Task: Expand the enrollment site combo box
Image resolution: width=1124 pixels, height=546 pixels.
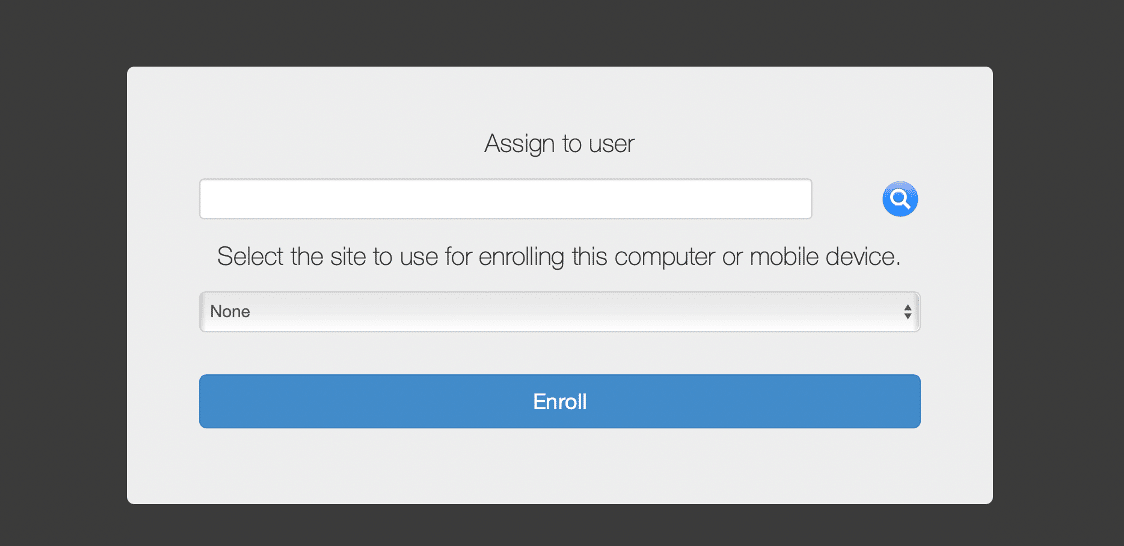Action: coord(559,312)
